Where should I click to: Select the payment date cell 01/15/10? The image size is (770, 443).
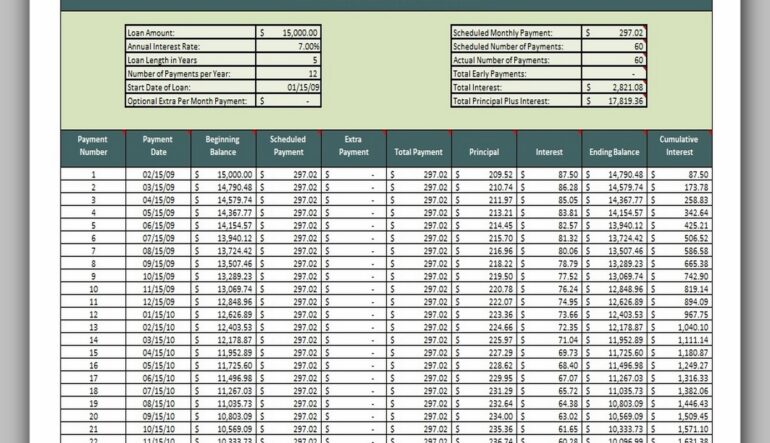(x=158, y=314)
